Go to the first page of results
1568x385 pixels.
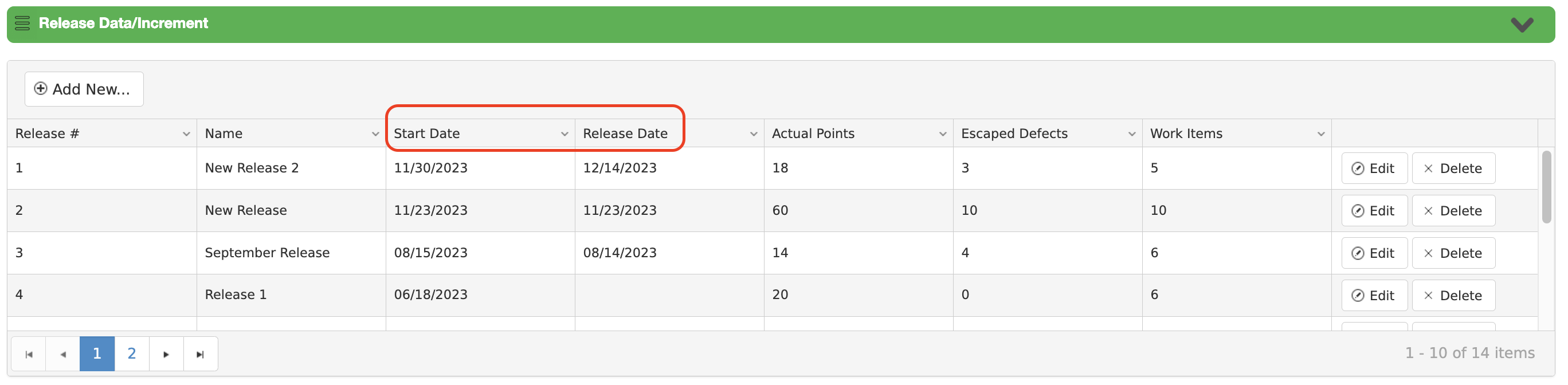(x=29, y=355)
